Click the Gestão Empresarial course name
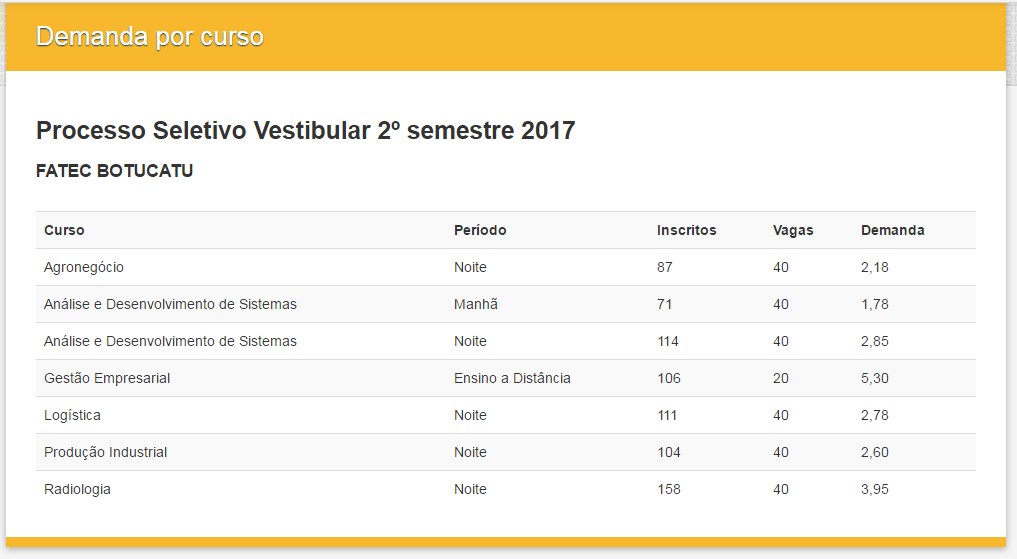This screenshot has height=559, width=1017. tap(107, 378)
